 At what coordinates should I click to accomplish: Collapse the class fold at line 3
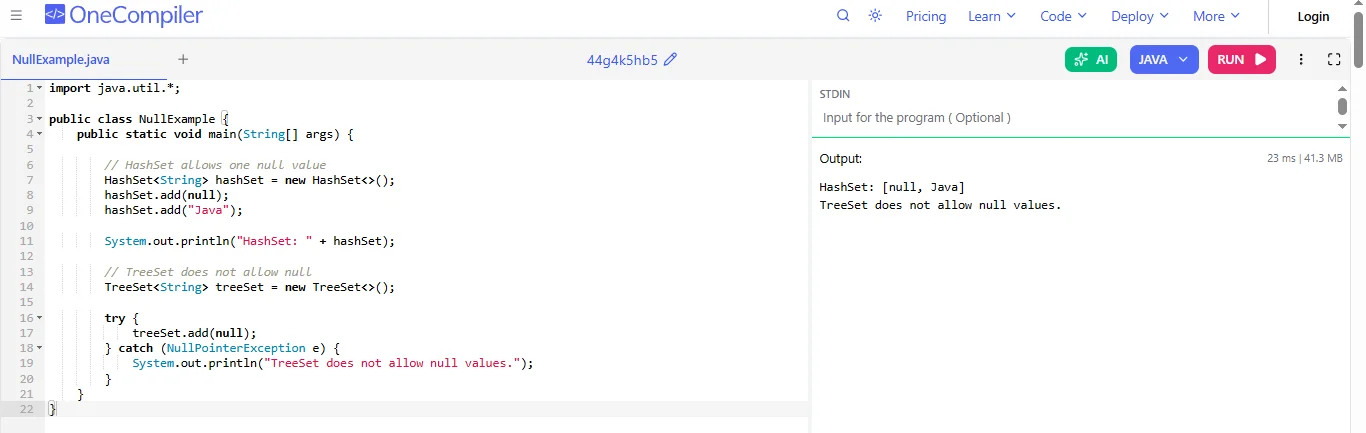point(40,119)
